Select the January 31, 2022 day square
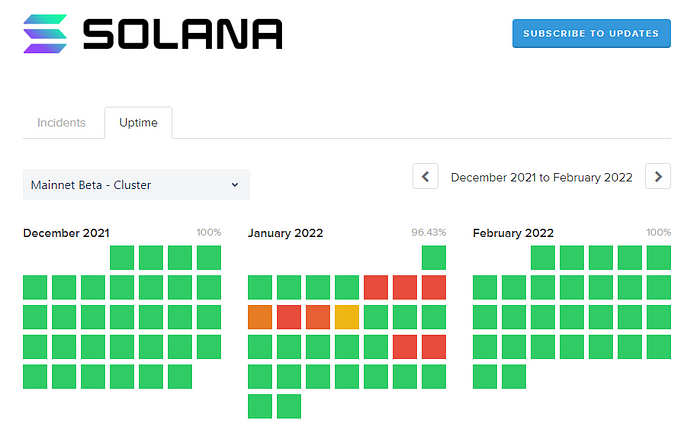The height and width of the screenshot is (433, 700). 289,406
